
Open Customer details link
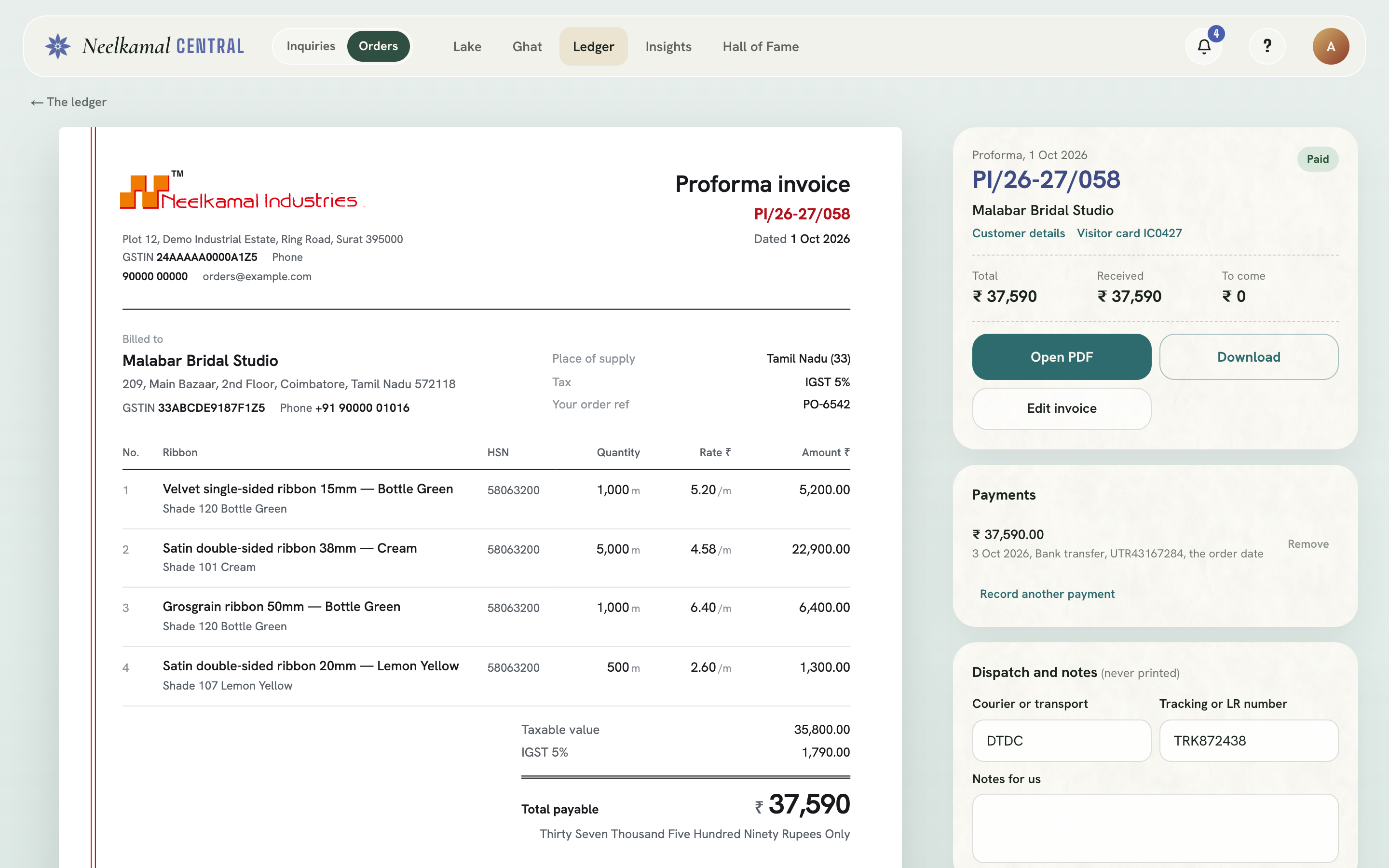tap(1018, 233)
